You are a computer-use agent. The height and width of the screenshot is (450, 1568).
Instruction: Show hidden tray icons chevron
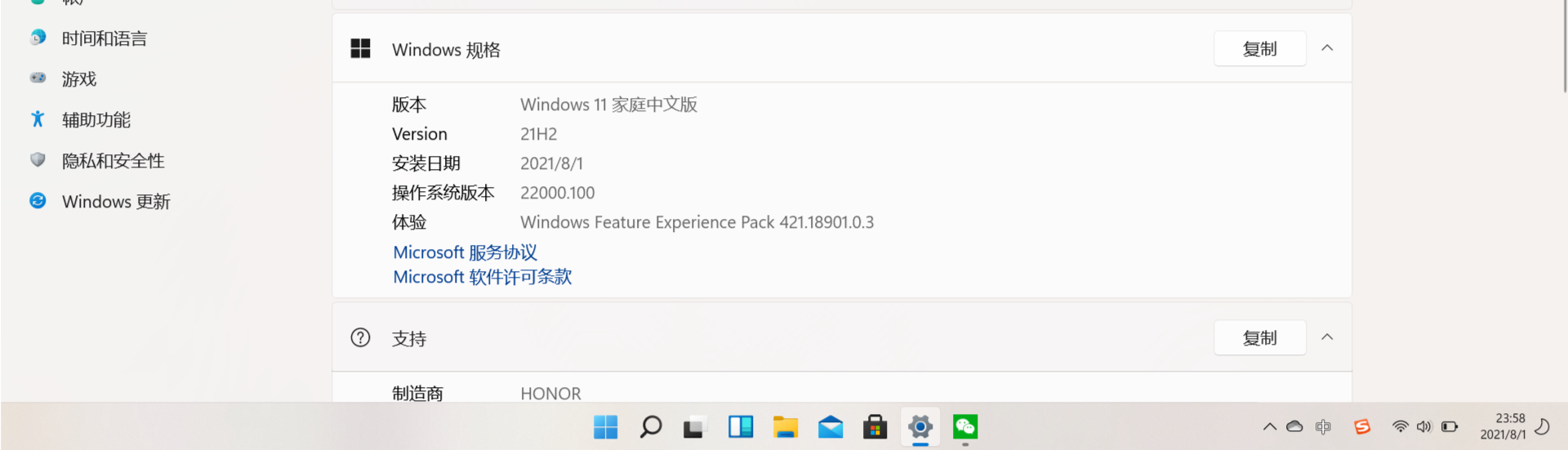(1269, 427)
